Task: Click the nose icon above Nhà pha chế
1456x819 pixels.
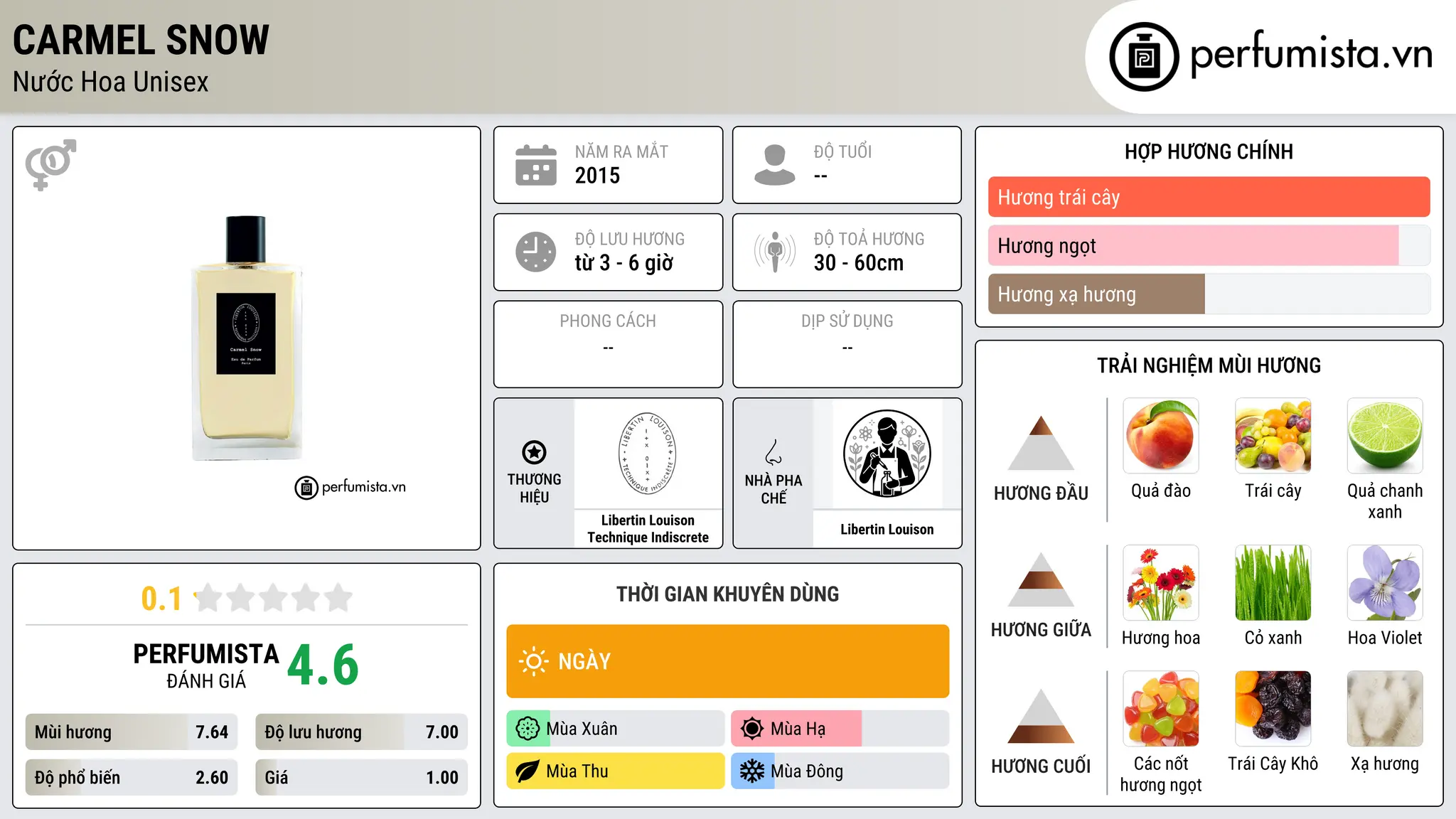Action: 773,452
